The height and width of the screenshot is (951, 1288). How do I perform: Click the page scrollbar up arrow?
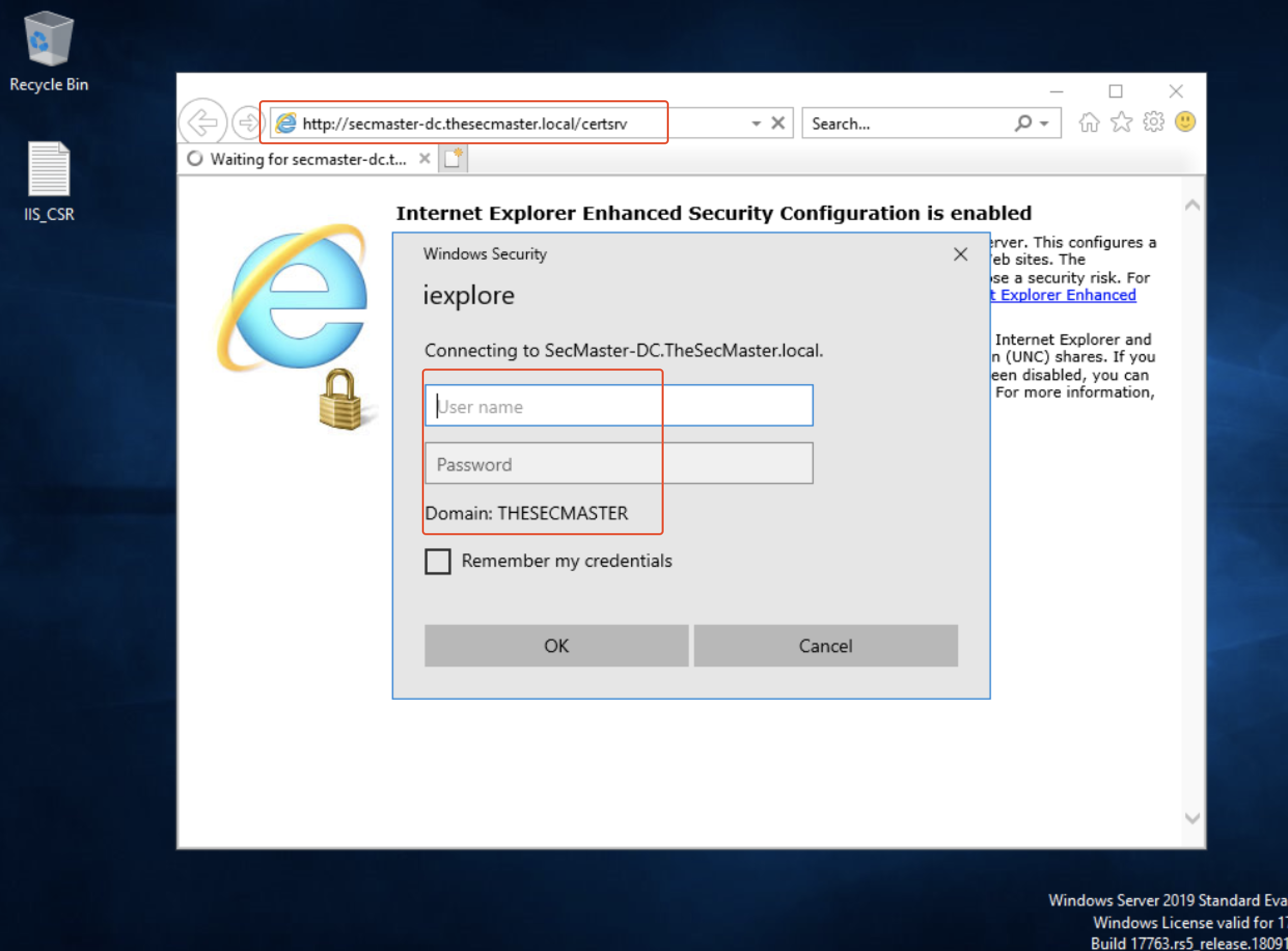click(x=1192, y=205)
